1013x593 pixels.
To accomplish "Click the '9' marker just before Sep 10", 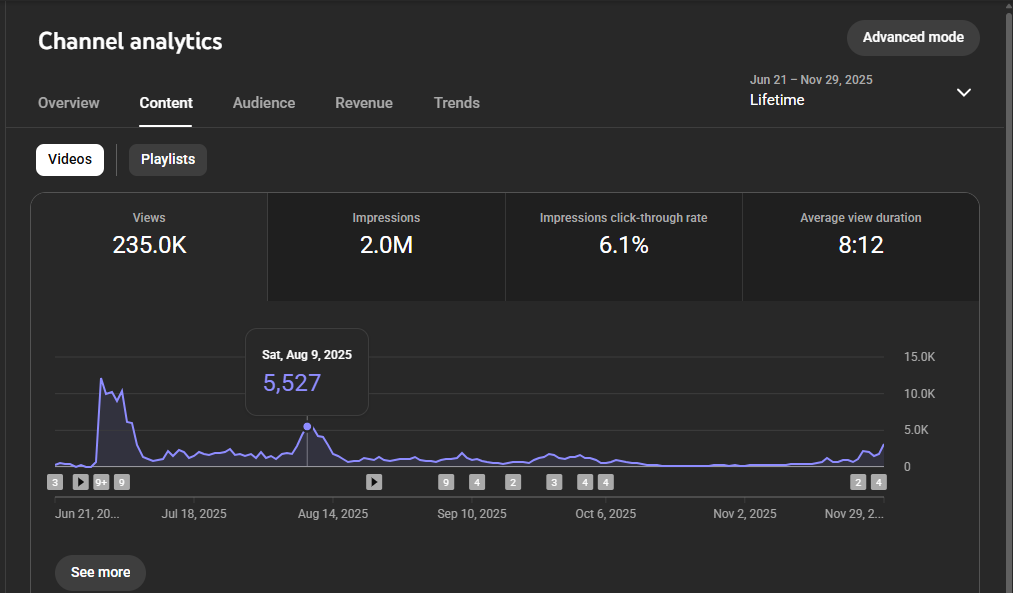I will pos(446,482).
